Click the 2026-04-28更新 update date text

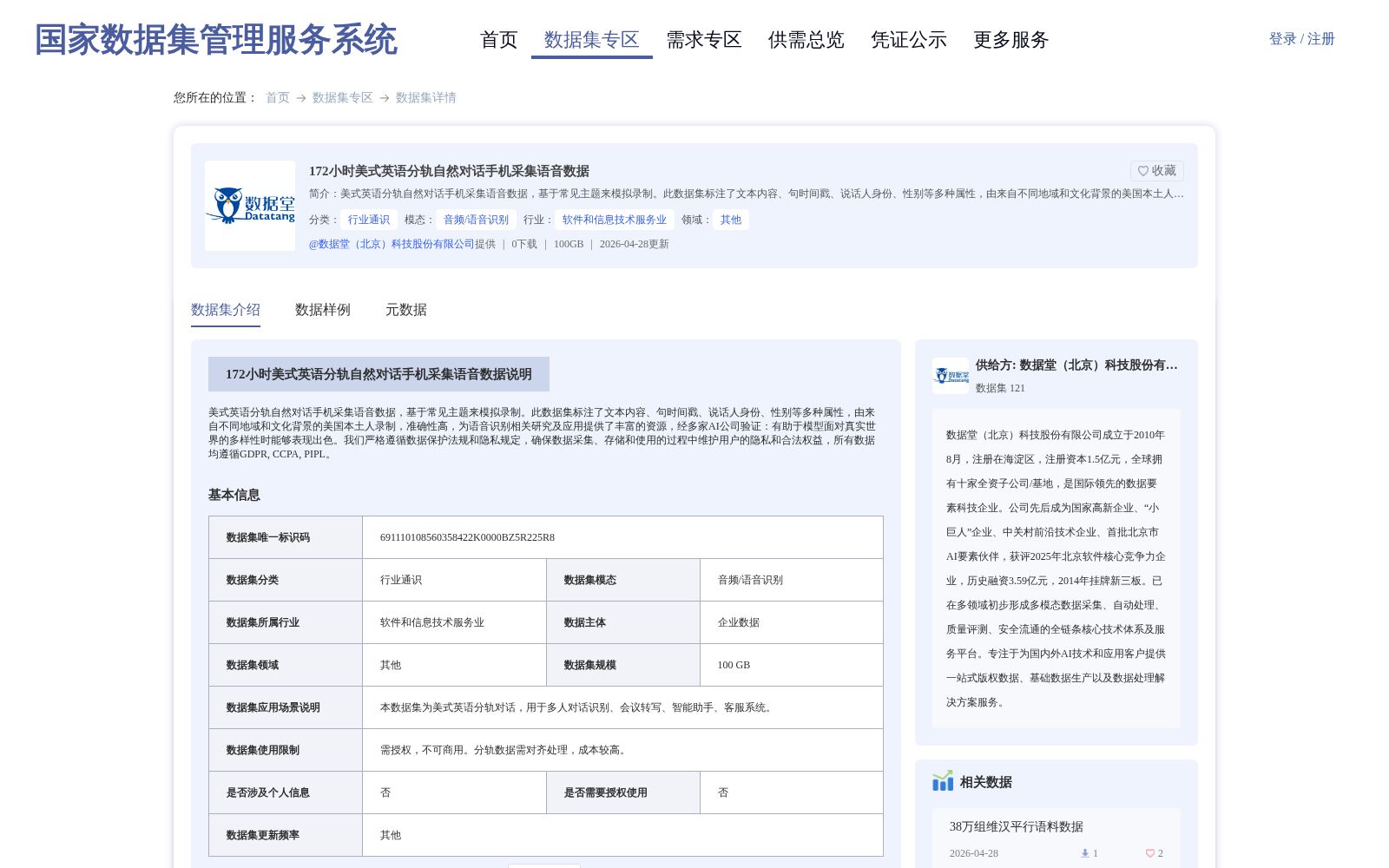635,244
